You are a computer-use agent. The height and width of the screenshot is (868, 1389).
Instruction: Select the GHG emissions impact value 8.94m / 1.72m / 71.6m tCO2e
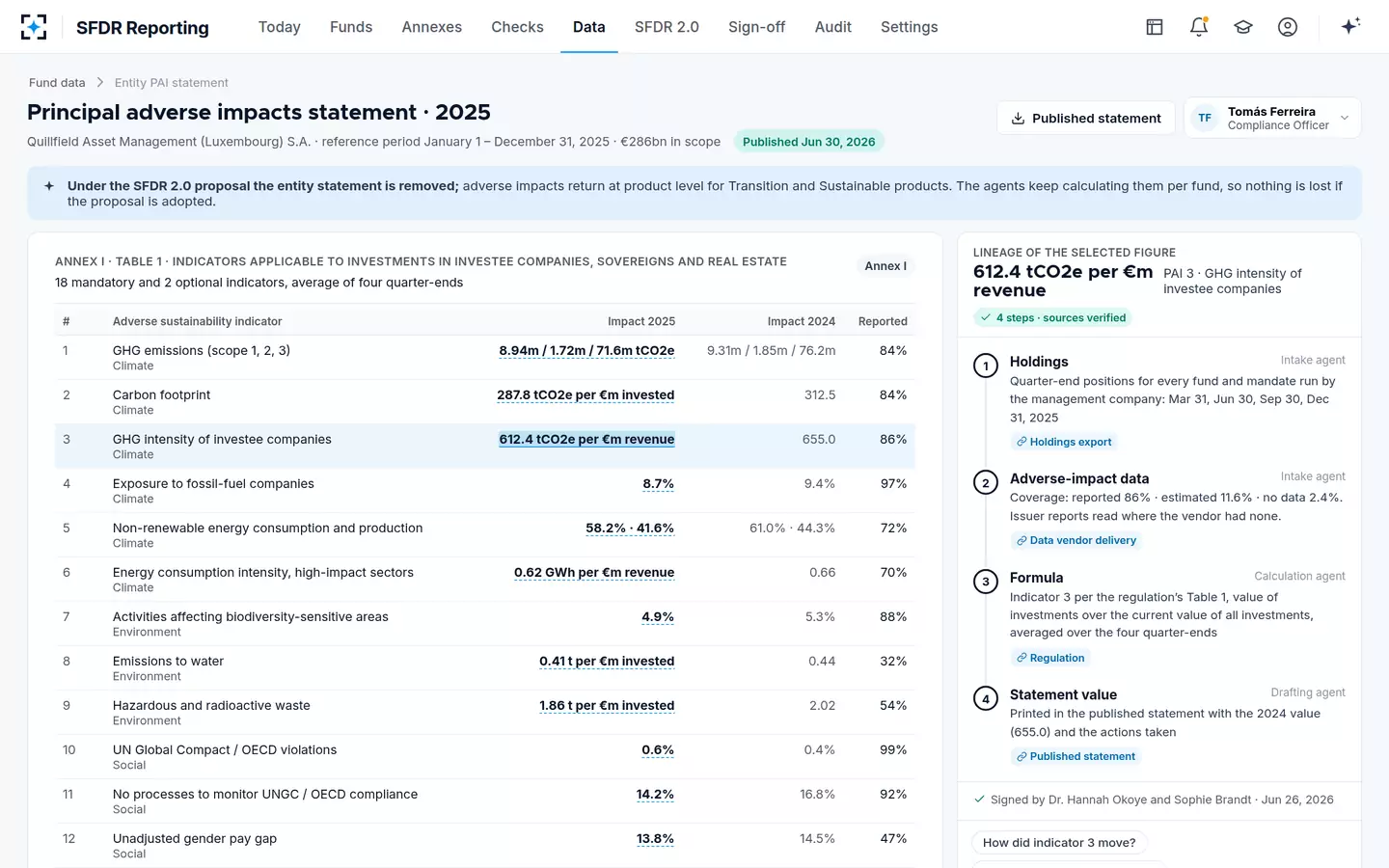tap(586, 351)
